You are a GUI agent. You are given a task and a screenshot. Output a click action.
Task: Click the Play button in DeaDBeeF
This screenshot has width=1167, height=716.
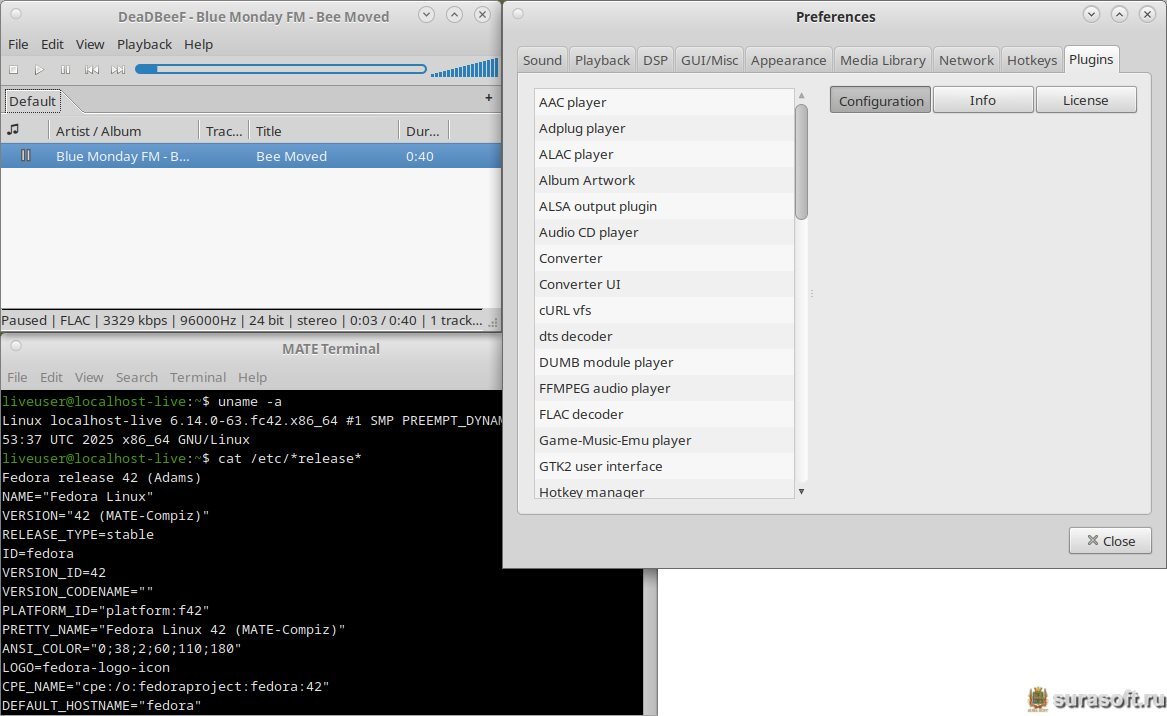[39, 70]
